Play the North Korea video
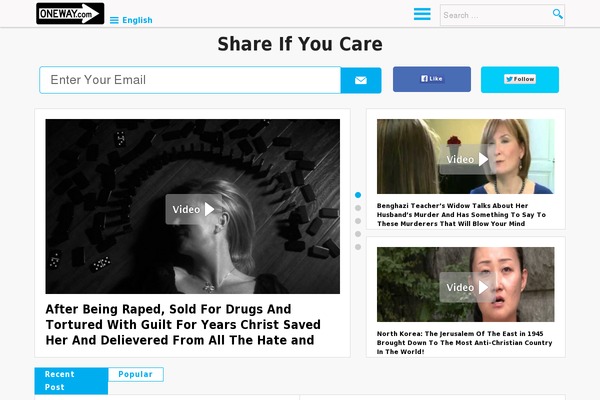The width and height of the screenshot is (600, 400). point(467,287)
